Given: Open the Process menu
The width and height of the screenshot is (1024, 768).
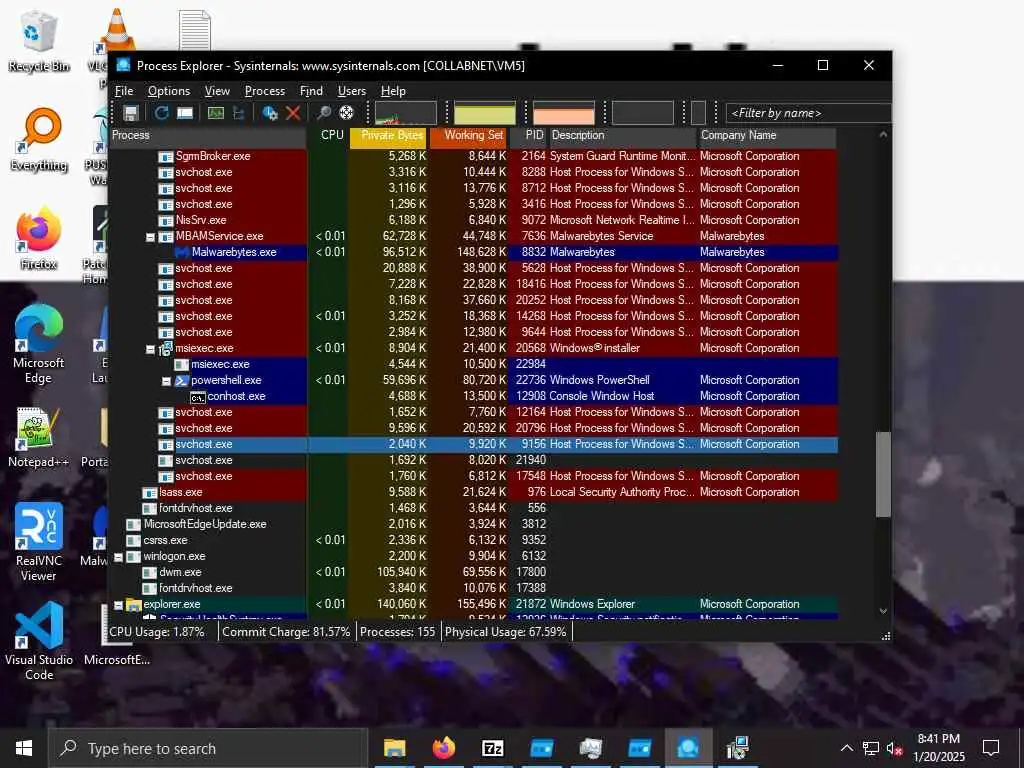Looking at the screenshot, I should point(264,91).
